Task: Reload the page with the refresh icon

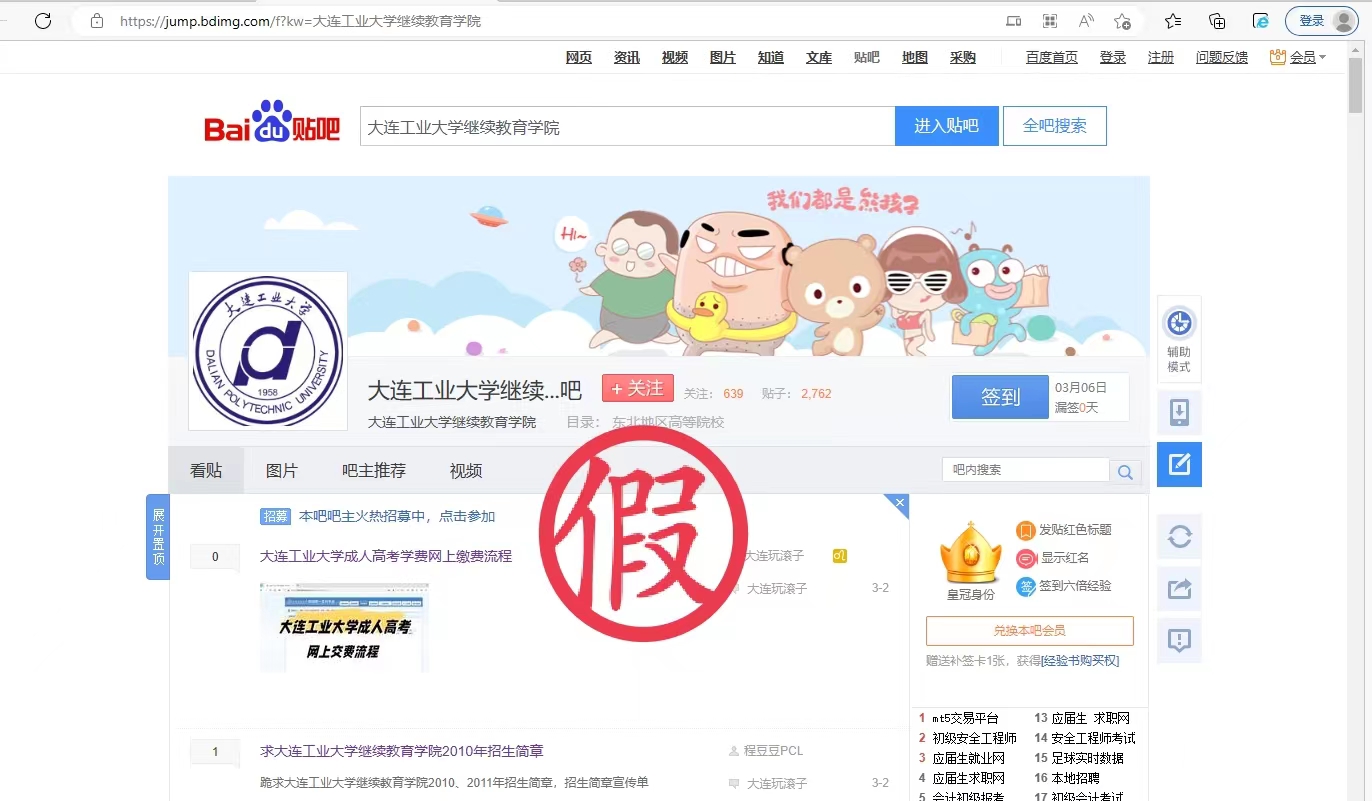Action: coord(43,21)
